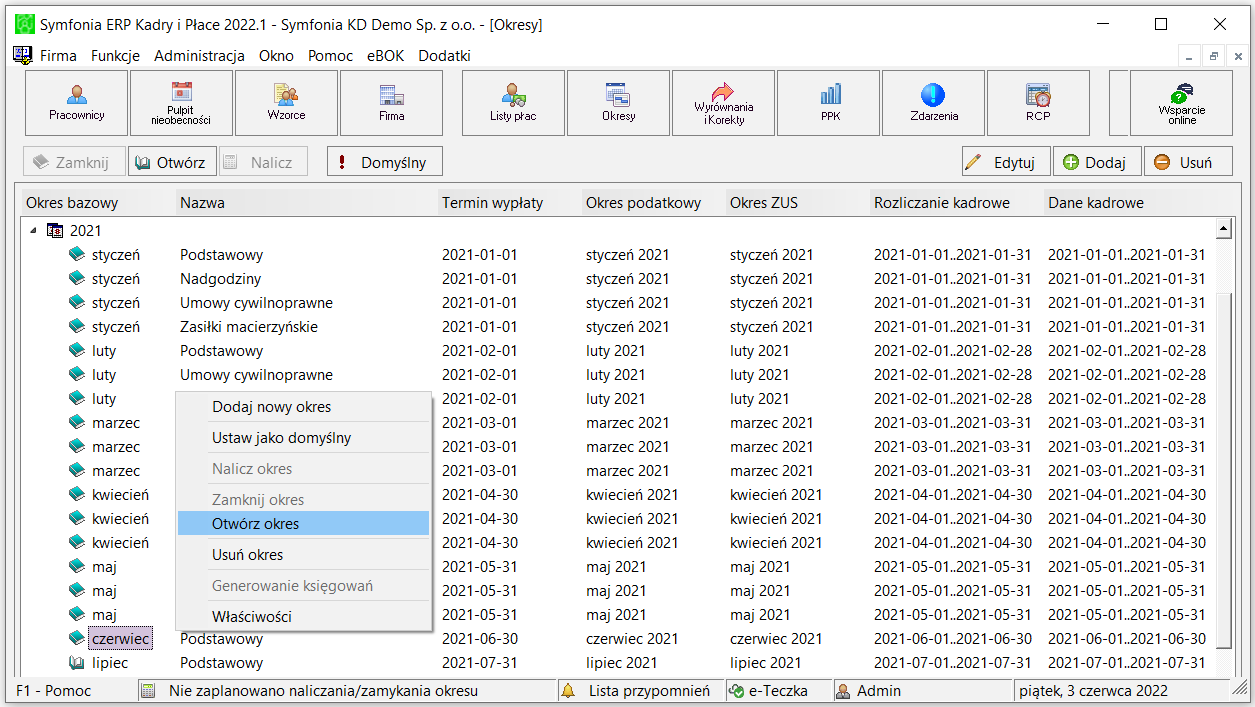Image resolution: width=1255 pixels, height=707 pixels.
Task: Click the open-book icon of lipiec row
Action: tap(77, 663)
